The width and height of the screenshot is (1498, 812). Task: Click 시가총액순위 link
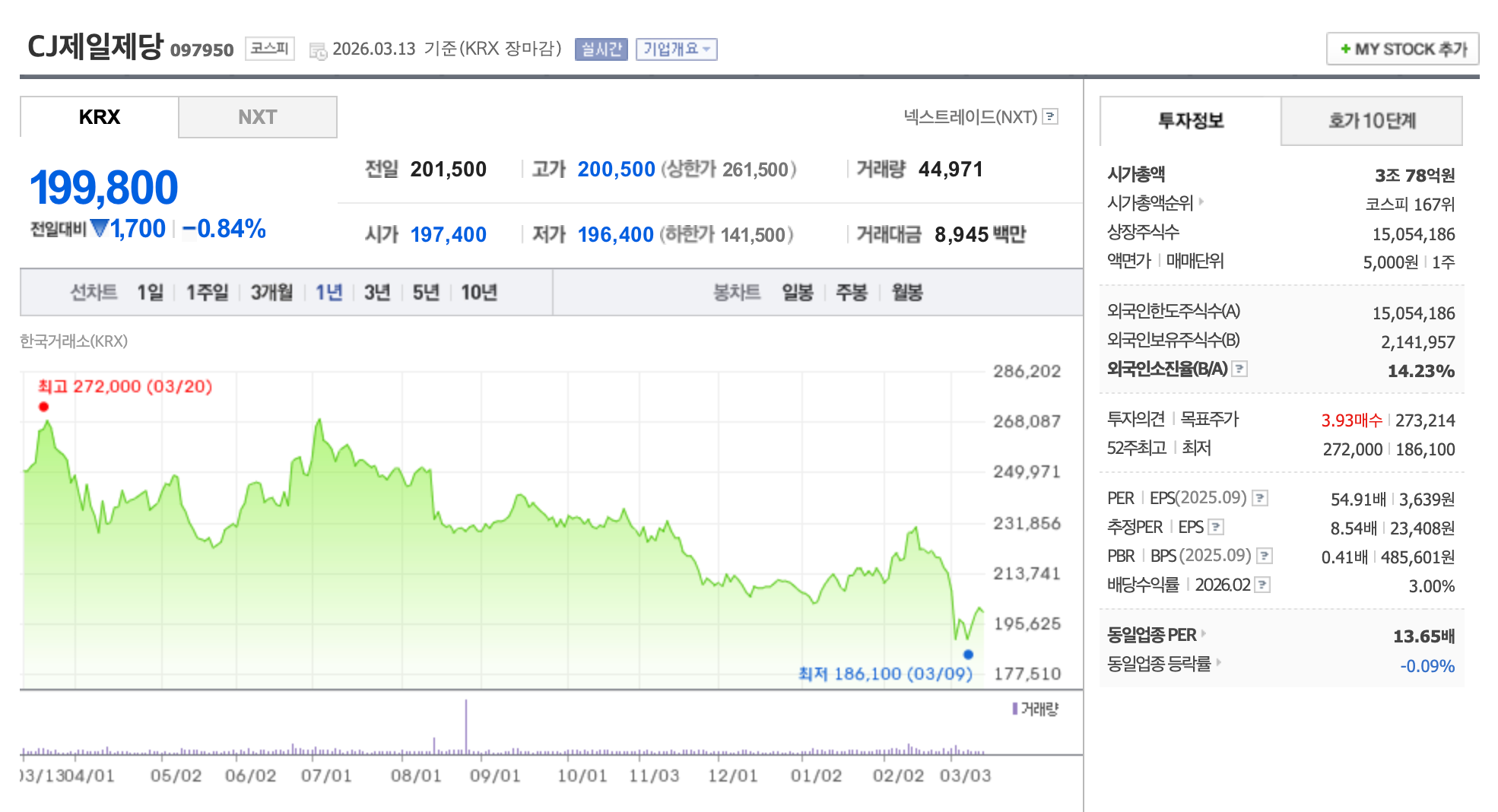point(1150,203)
